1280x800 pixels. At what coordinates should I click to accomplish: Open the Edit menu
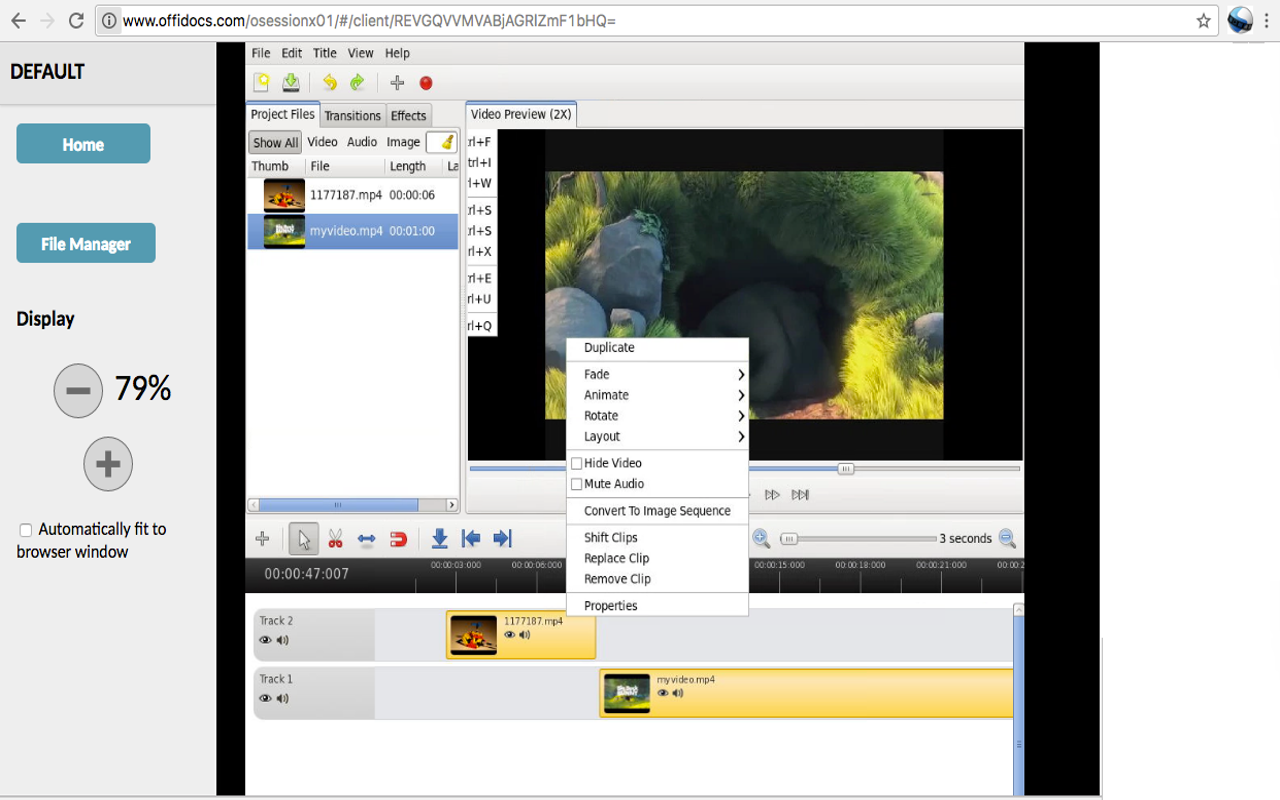[292, 53]
